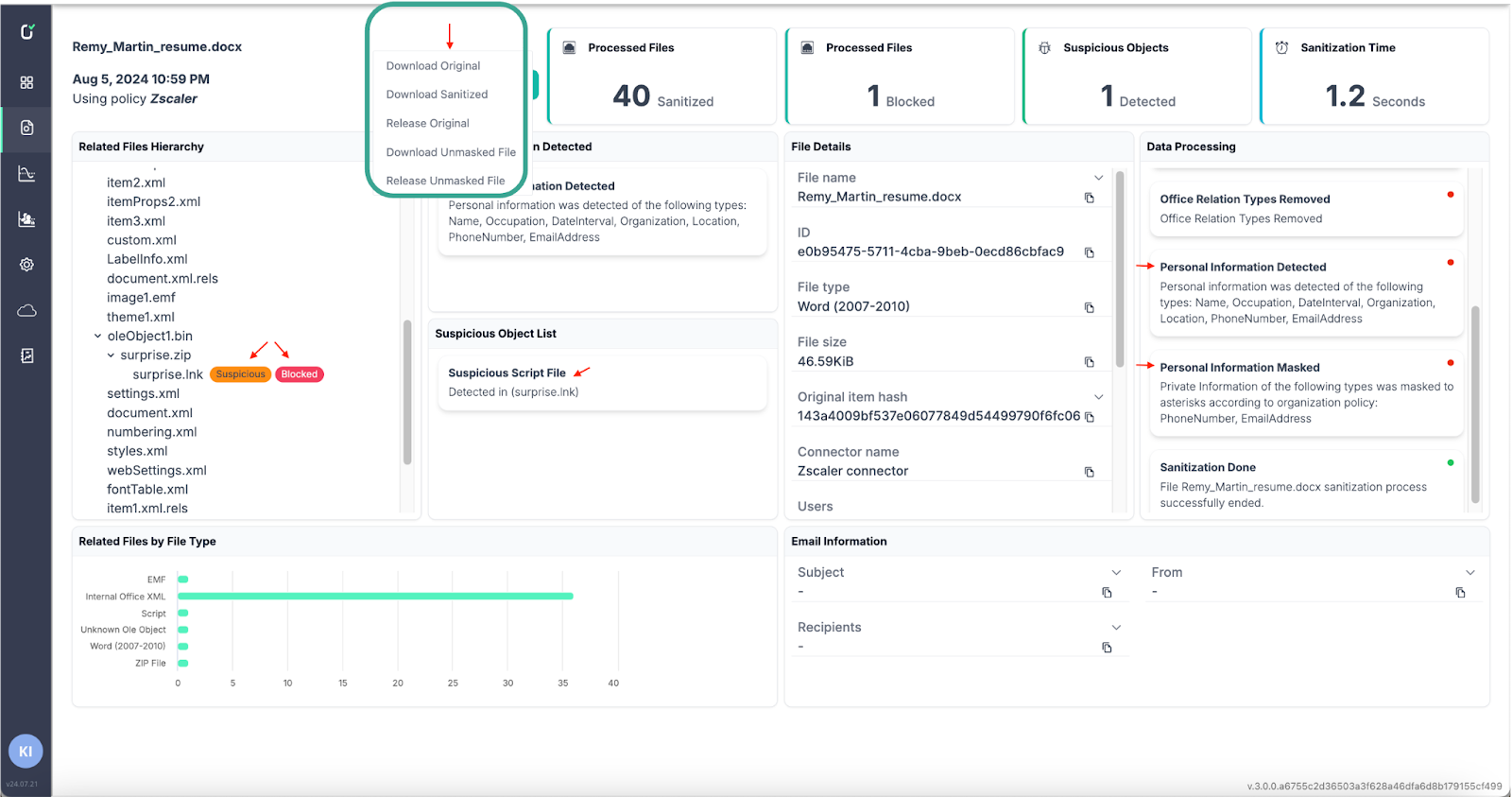Copy the file ID value
The width and height of the screenshot is (1512, 797).
point(1089,252)
